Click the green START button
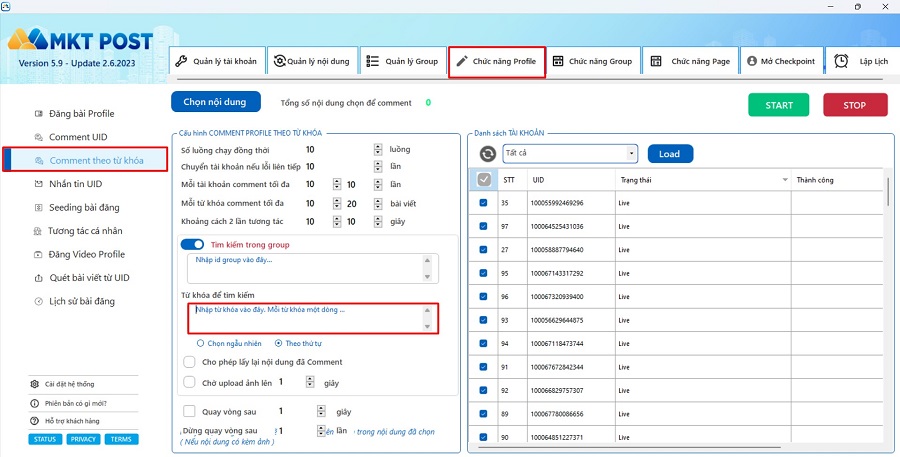Image resolution: width=900 pixels, height=457 pixels. click(x=778, y=105)
